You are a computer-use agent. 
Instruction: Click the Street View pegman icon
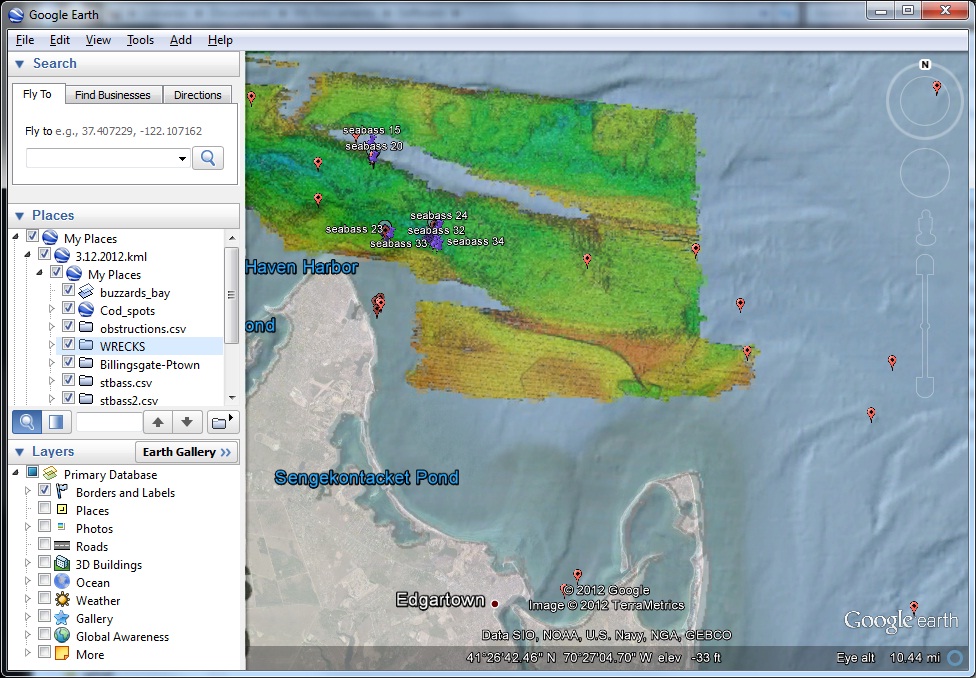tap(926, 227)
